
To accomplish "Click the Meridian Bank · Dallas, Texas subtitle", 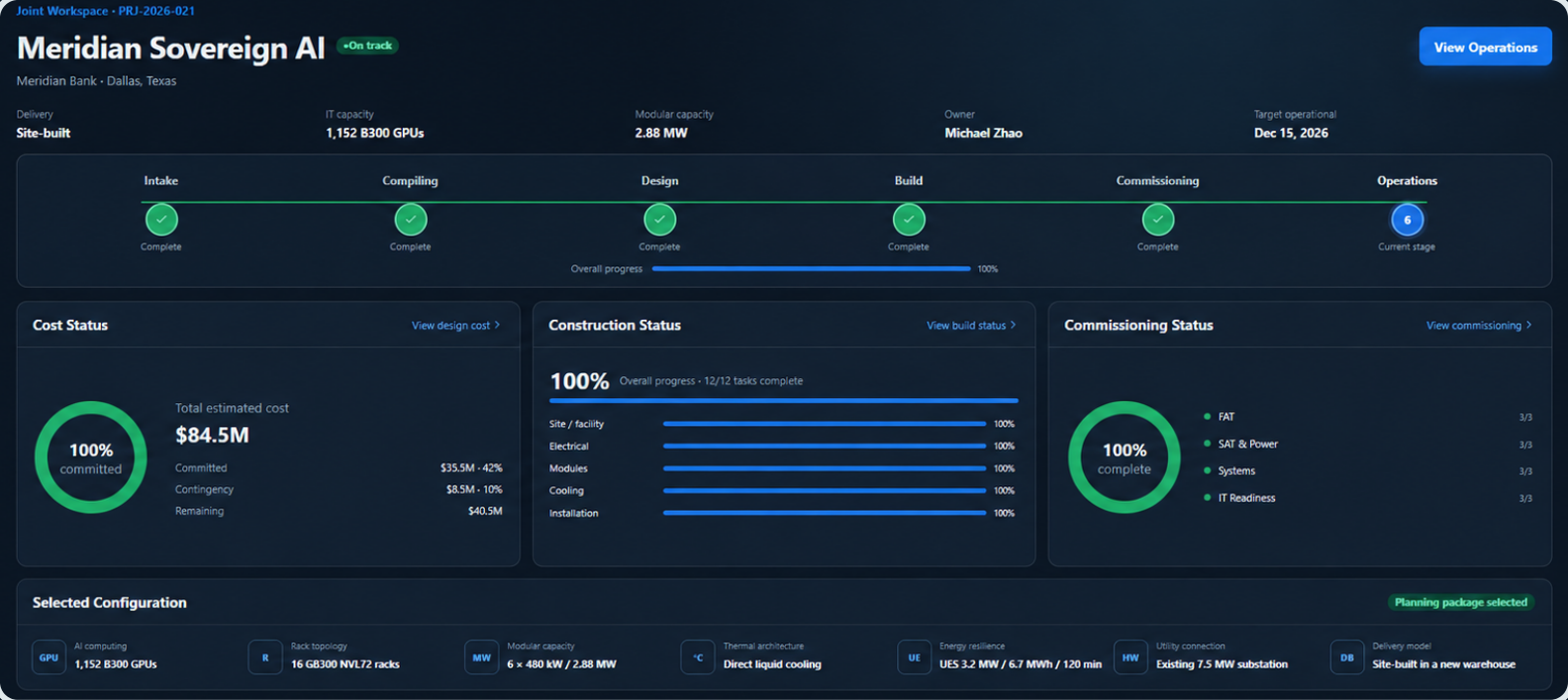I will [96, 81].
